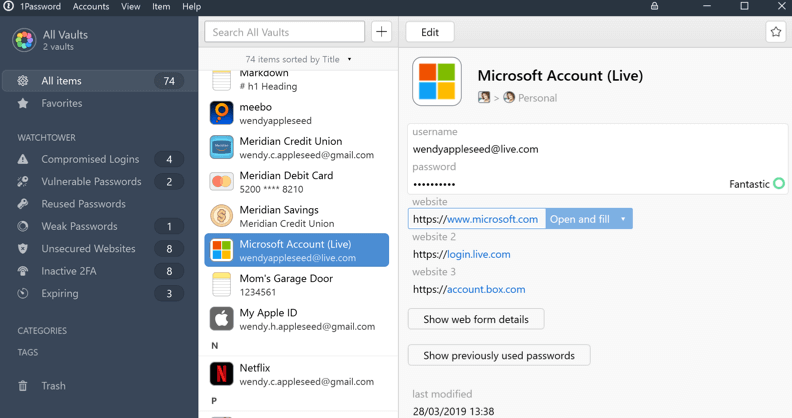The image size is (792, 418).
Task: Select Vulnerable Passwords in Watchtower
Action: pyautogui.click(x=100, y=182)
